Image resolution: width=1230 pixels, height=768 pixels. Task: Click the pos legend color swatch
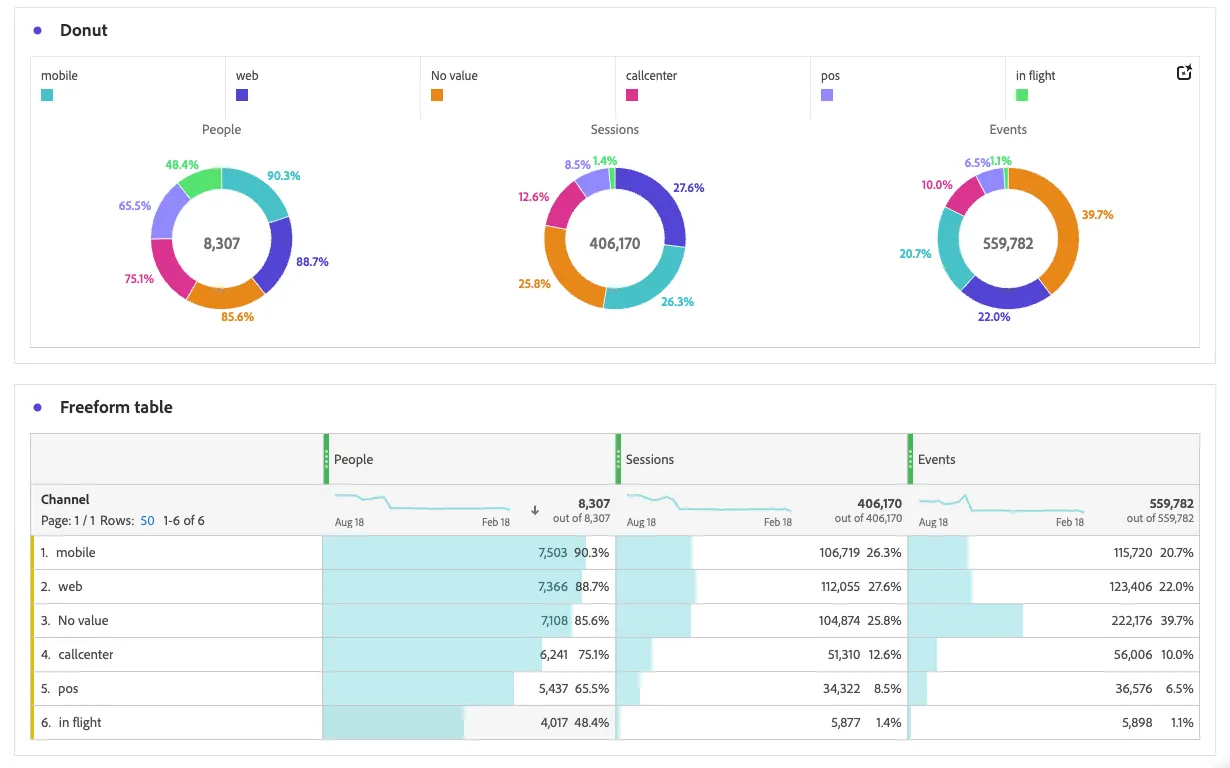point(827,95)
